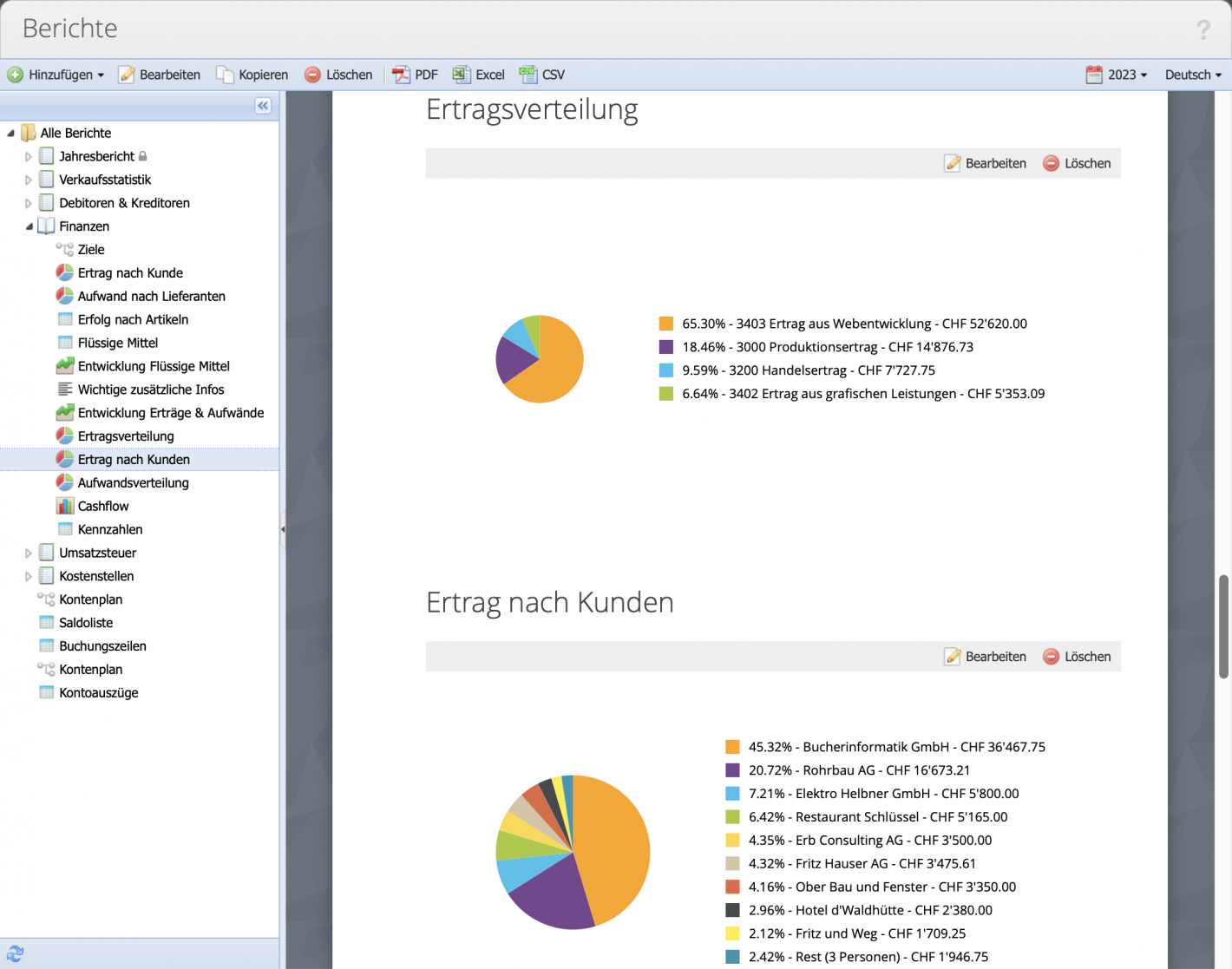Copy the report using Kopieren

(252, 75)
